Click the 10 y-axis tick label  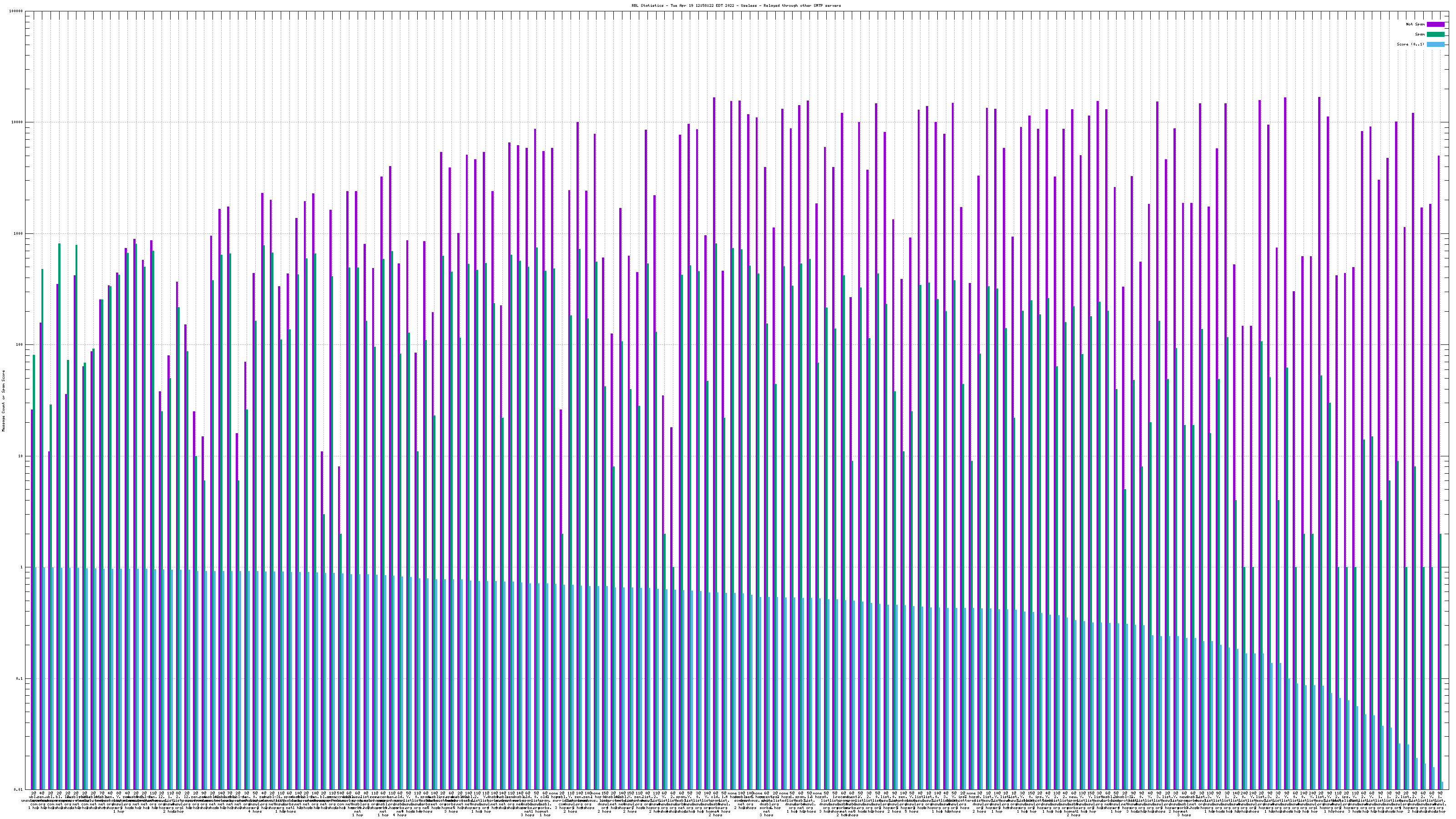20,456
